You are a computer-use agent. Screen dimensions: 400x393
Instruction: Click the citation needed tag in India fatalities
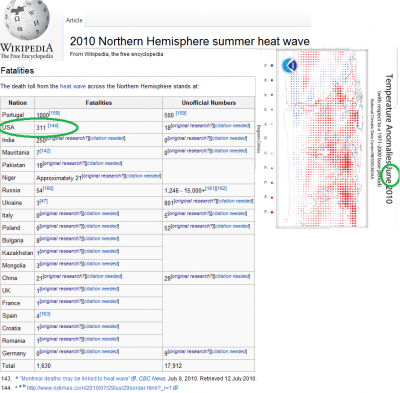coord(107,138)
